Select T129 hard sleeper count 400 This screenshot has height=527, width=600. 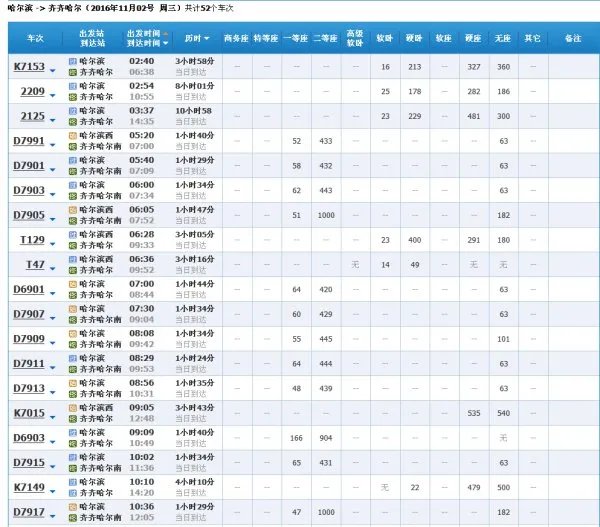pos(415,240)
